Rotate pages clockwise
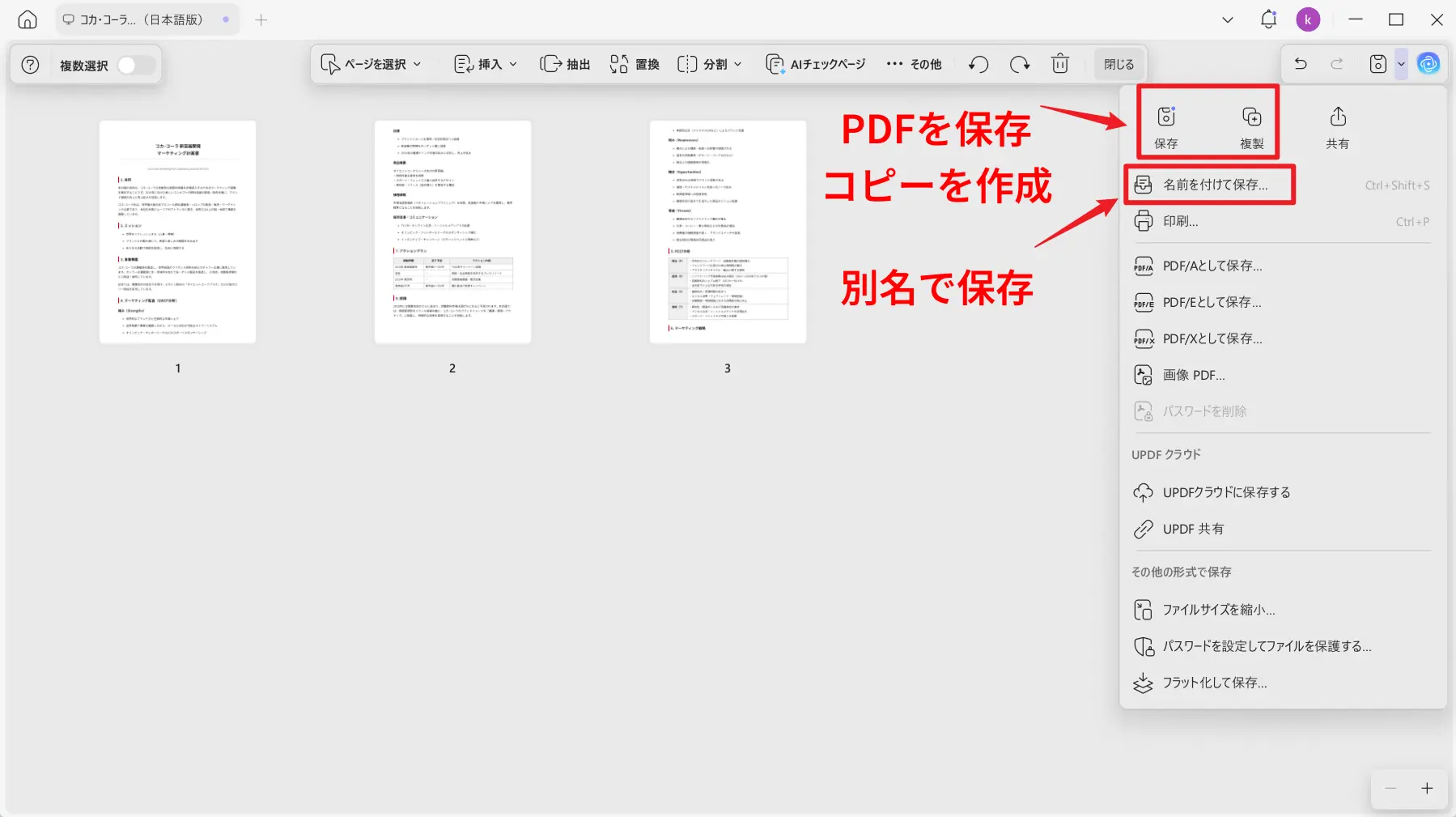Viewport: 1456px width, 817px height. pos(1020,64)
